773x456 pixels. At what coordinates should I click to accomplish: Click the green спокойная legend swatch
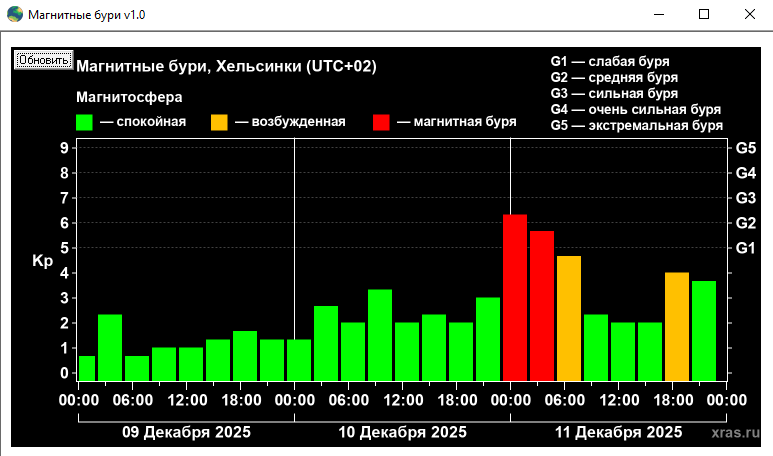click(85, 122)
